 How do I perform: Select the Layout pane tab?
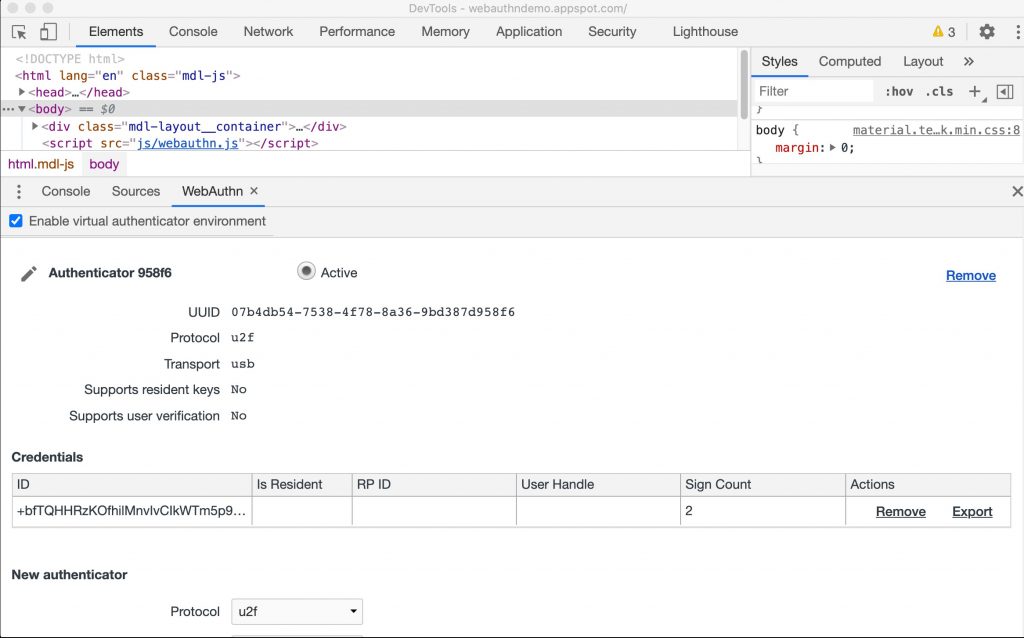point(923,61)
